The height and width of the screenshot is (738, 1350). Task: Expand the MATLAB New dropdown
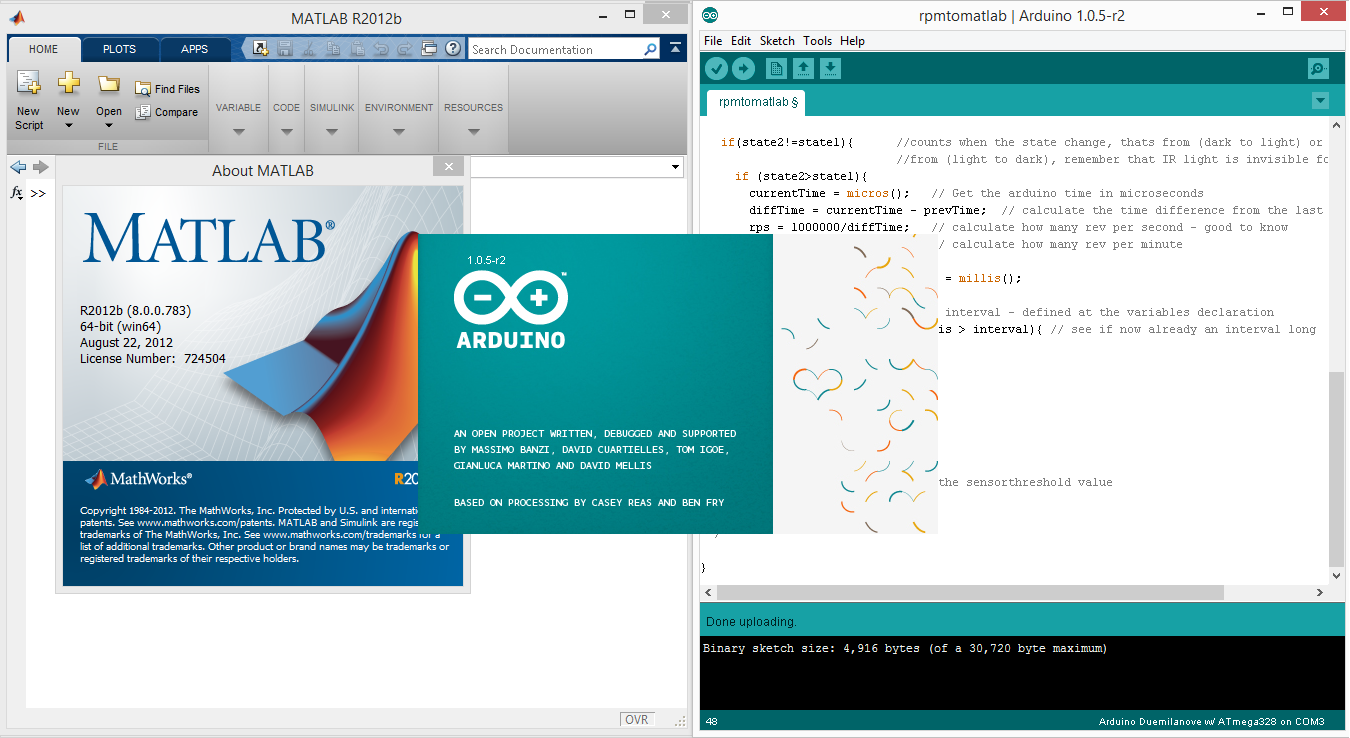(68, 126)
